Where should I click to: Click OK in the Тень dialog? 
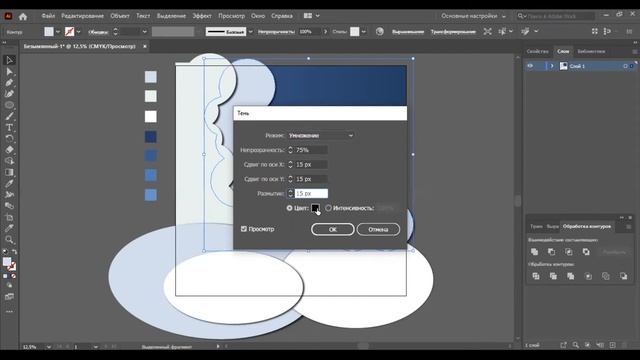click(x=333, y=229)
